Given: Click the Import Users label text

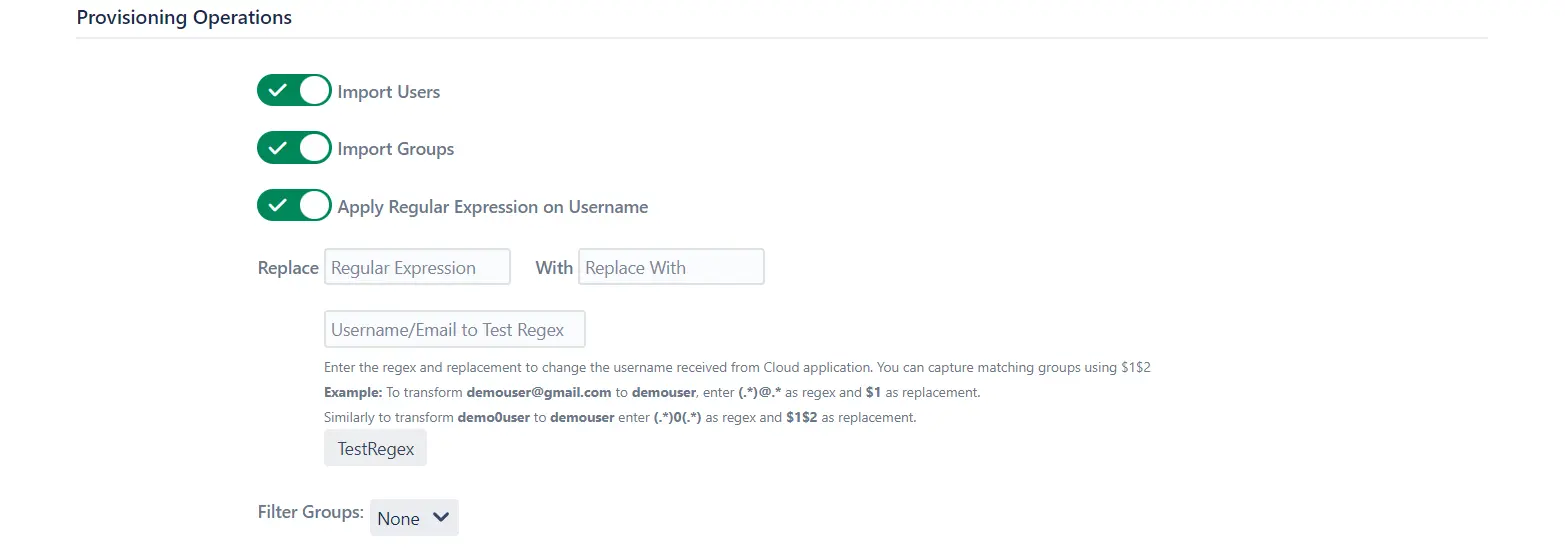Looking at the screenshot, I should click(x=389, y=92).
